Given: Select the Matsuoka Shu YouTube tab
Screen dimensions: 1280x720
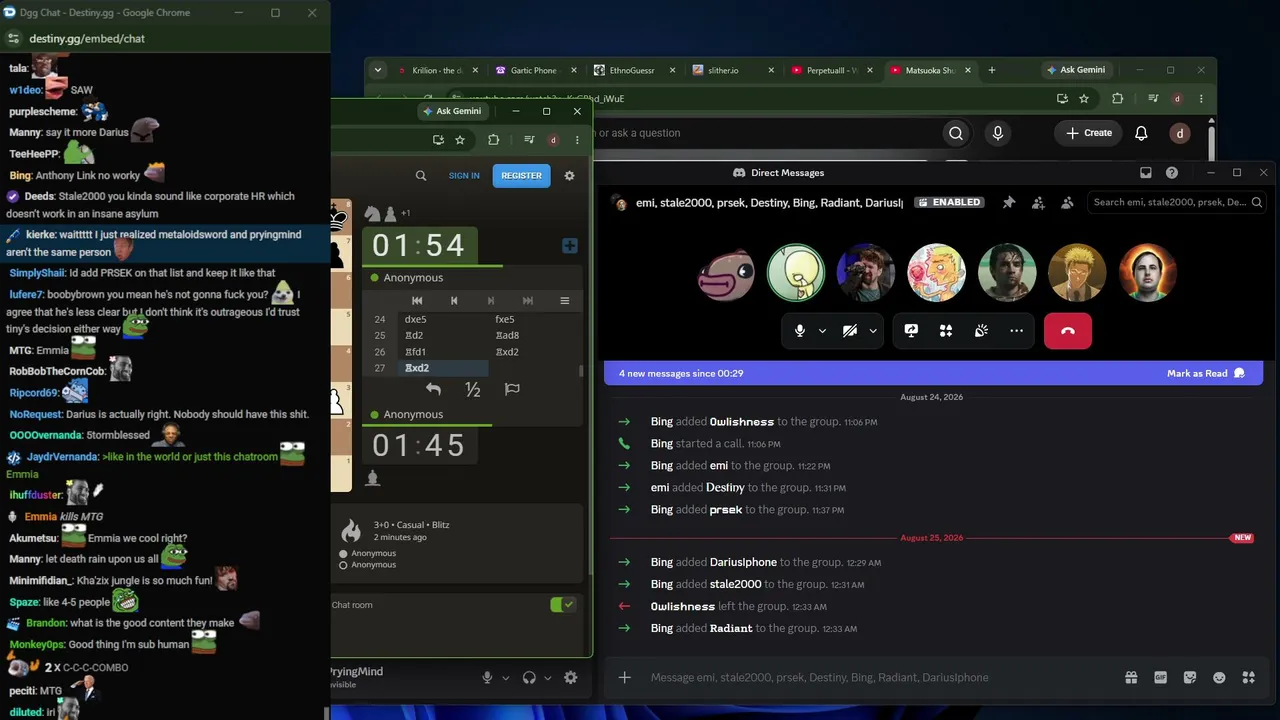Looking at the screenshot, I should click(x=929, y=70).
